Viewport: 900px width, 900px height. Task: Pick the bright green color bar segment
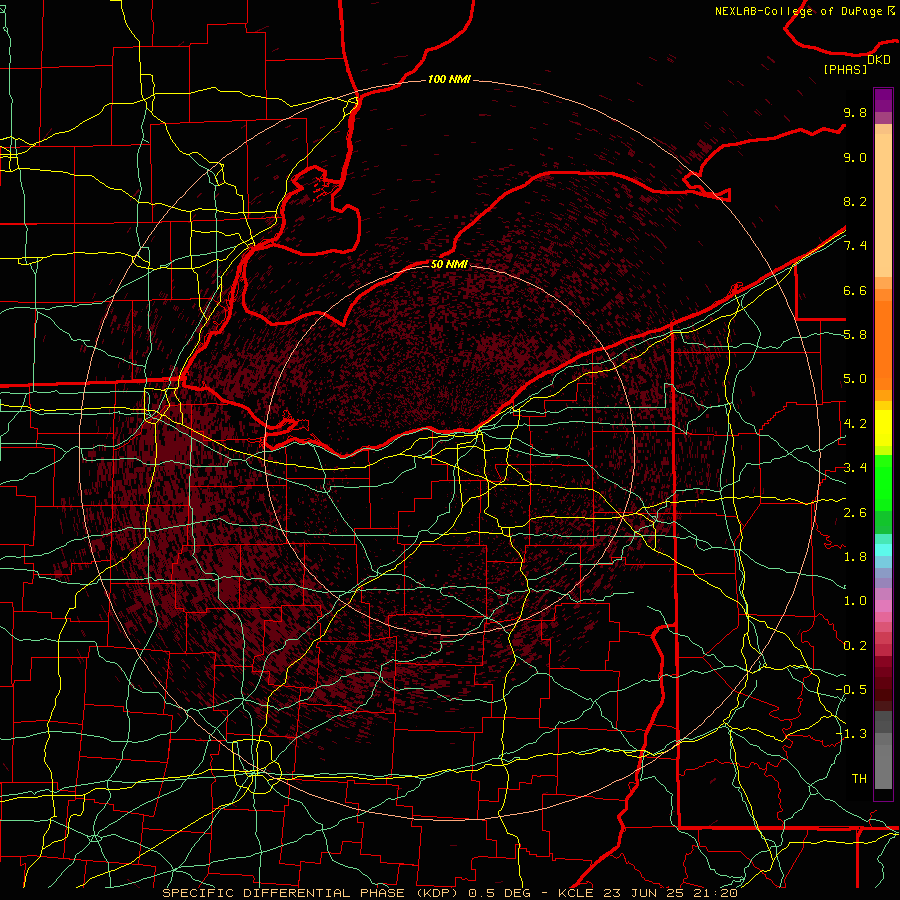click(883, 483)
